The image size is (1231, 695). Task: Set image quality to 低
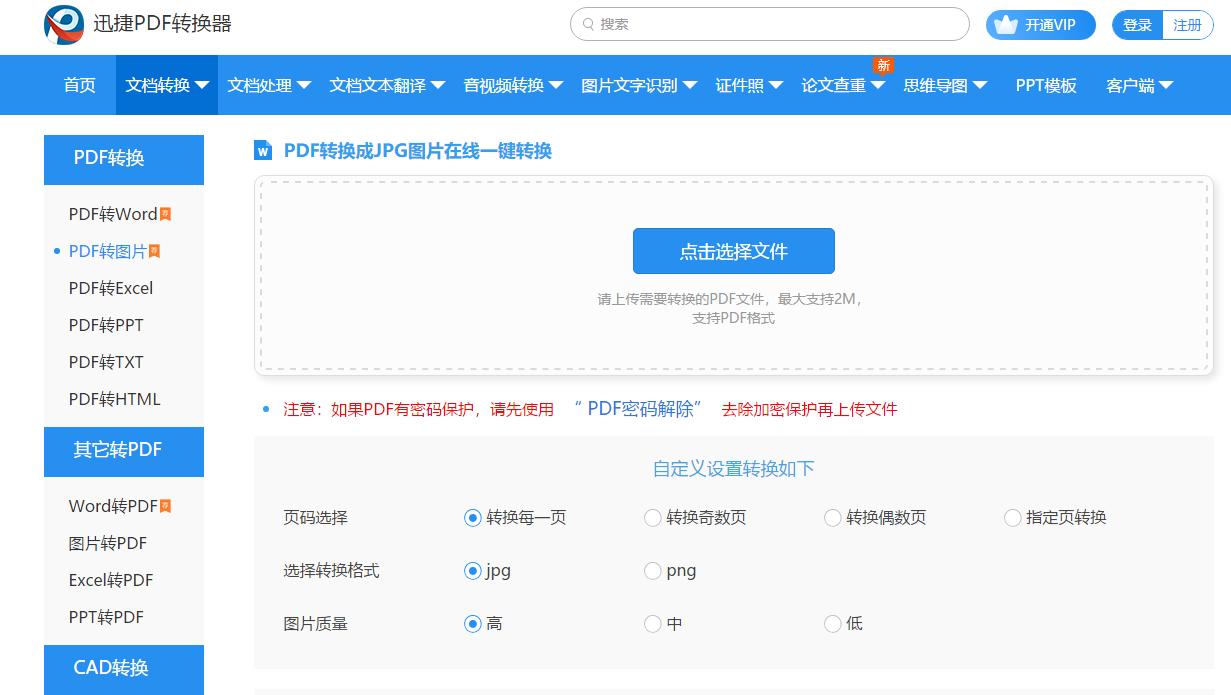coord(832,623)
